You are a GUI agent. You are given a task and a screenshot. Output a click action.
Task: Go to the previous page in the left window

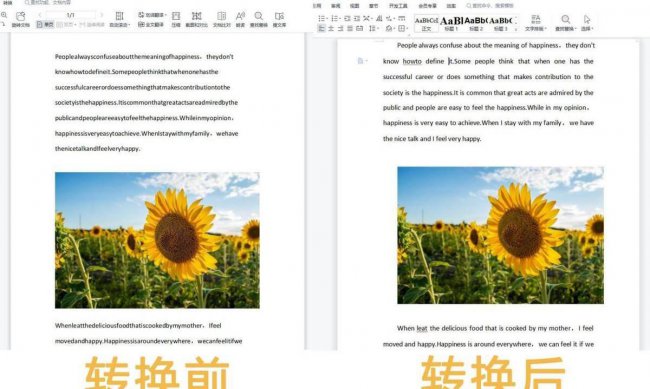click(x=40, y=15)
